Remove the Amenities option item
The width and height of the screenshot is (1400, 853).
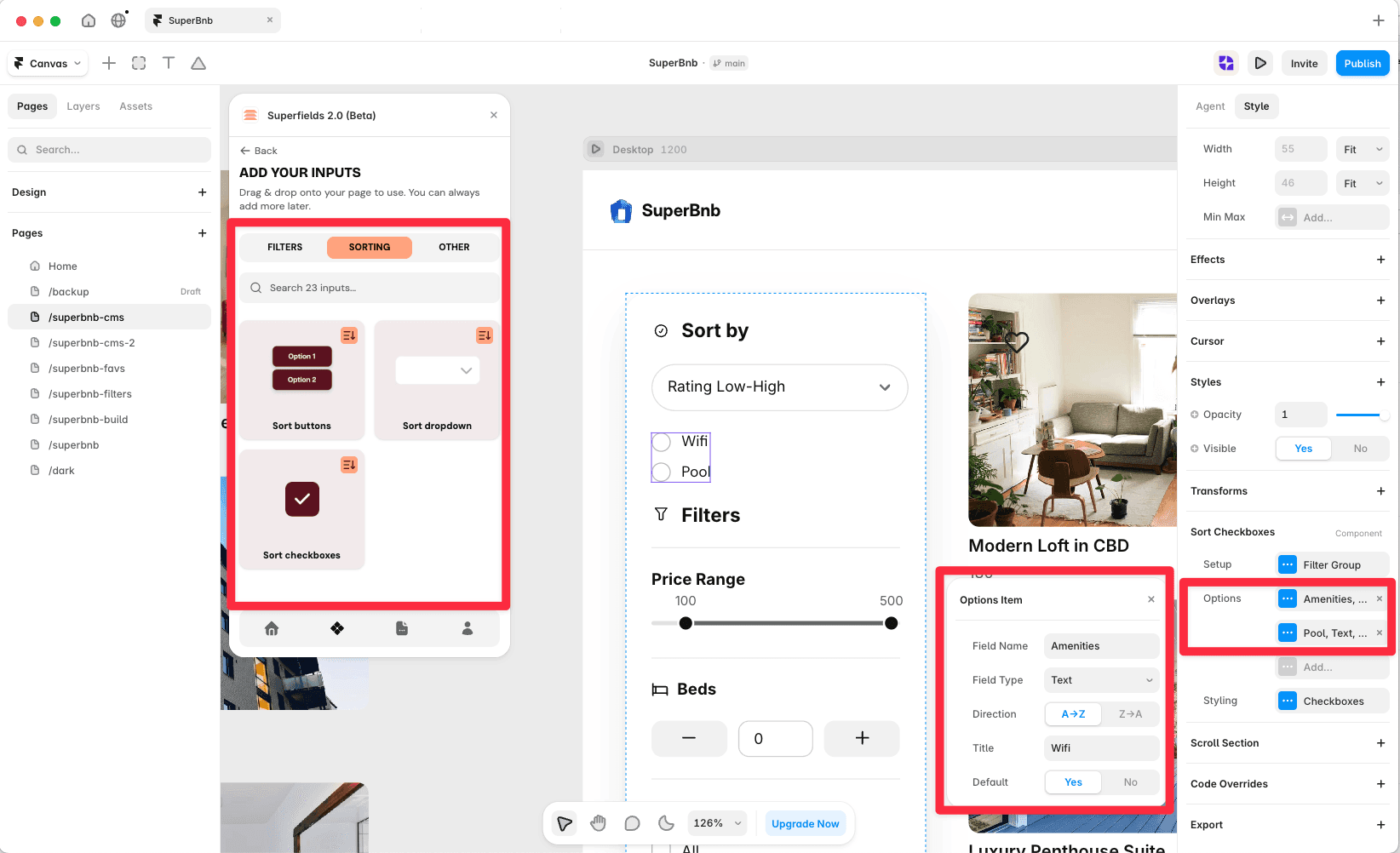pos(1380,599)
